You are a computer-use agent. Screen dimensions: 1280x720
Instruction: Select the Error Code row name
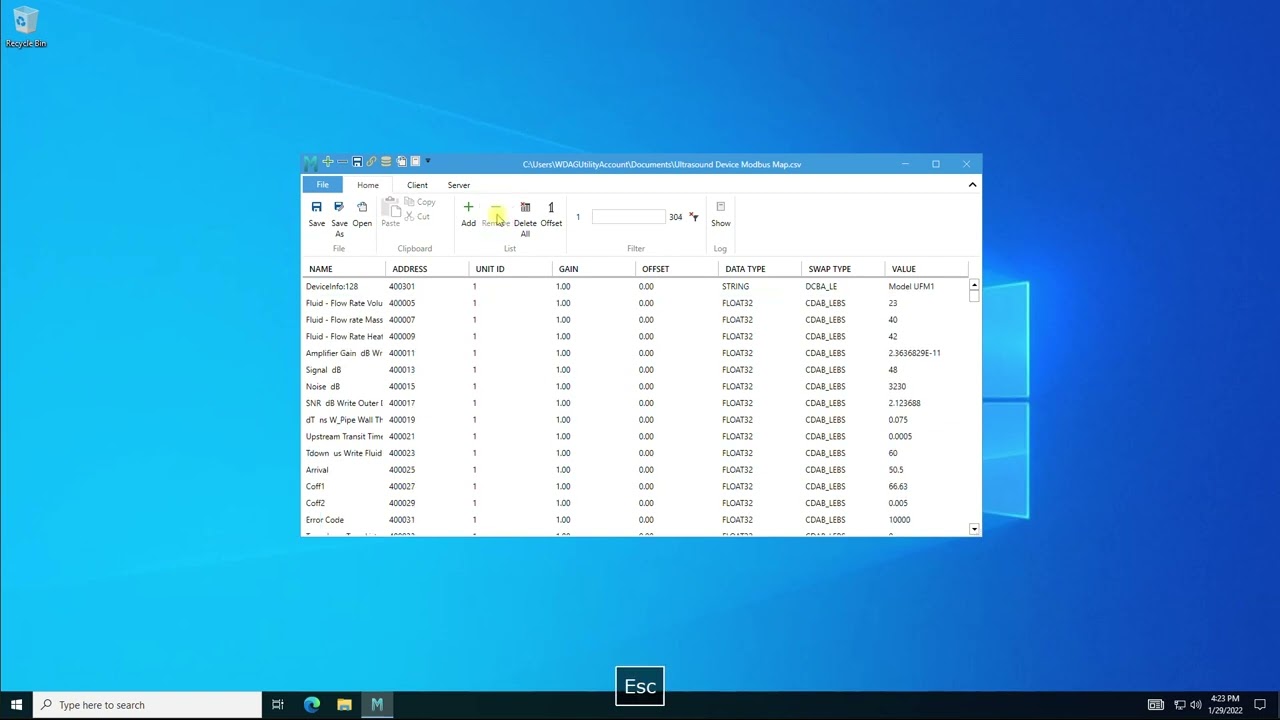[x=325, y=520]
